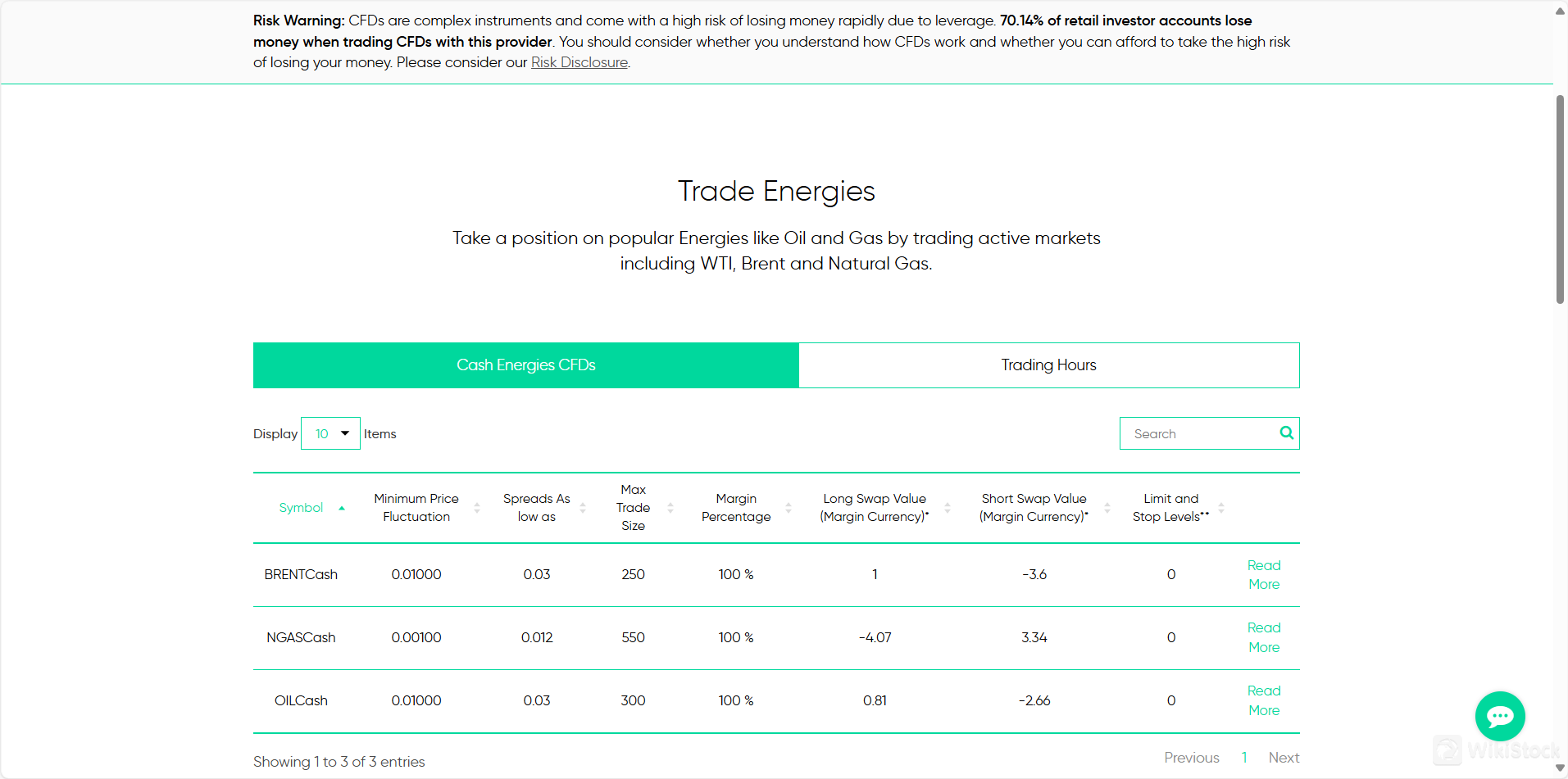
Task: Click Read More for BRENTCash
Action: click(1263, 575)
